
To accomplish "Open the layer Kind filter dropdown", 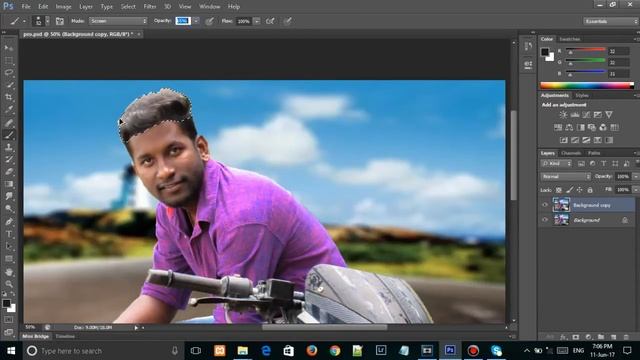I will click(x=557, y=163).
